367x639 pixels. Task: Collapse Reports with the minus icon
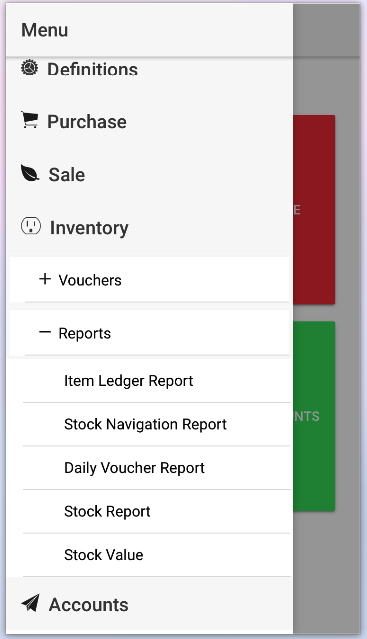click(x=45, y=332)
